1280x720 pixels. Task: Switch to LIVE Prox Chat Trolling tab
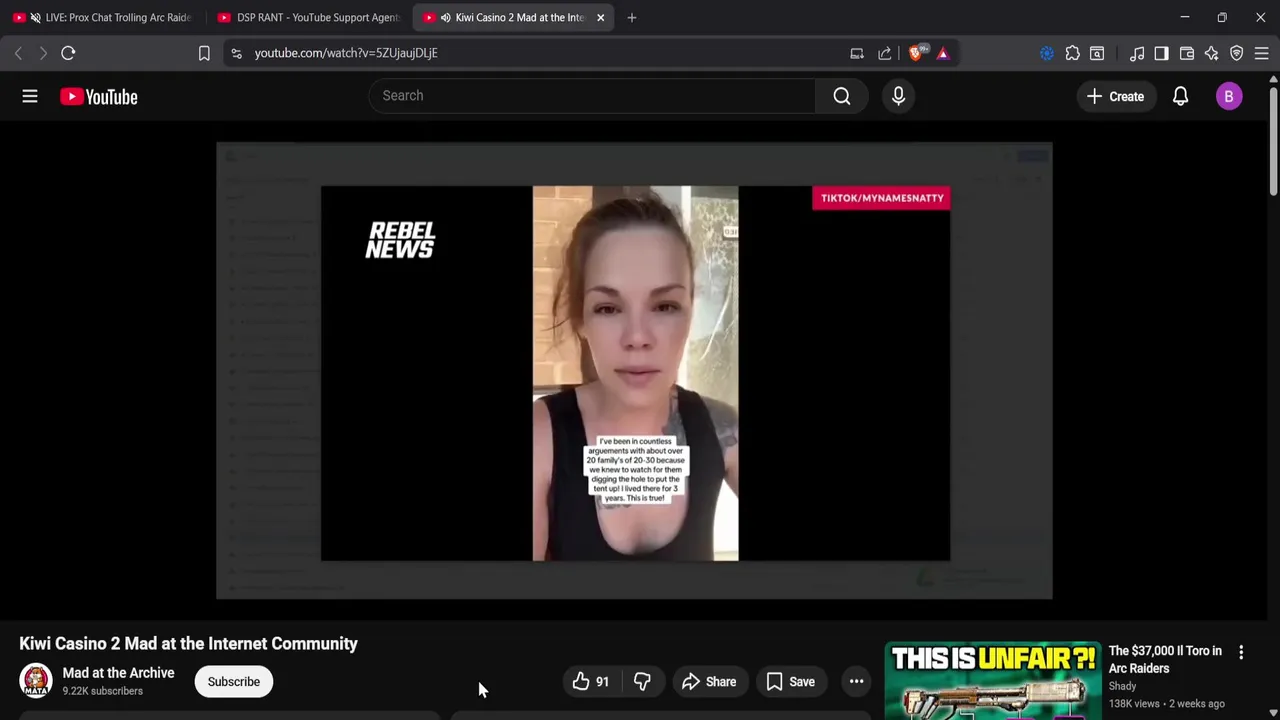(105, 17)
